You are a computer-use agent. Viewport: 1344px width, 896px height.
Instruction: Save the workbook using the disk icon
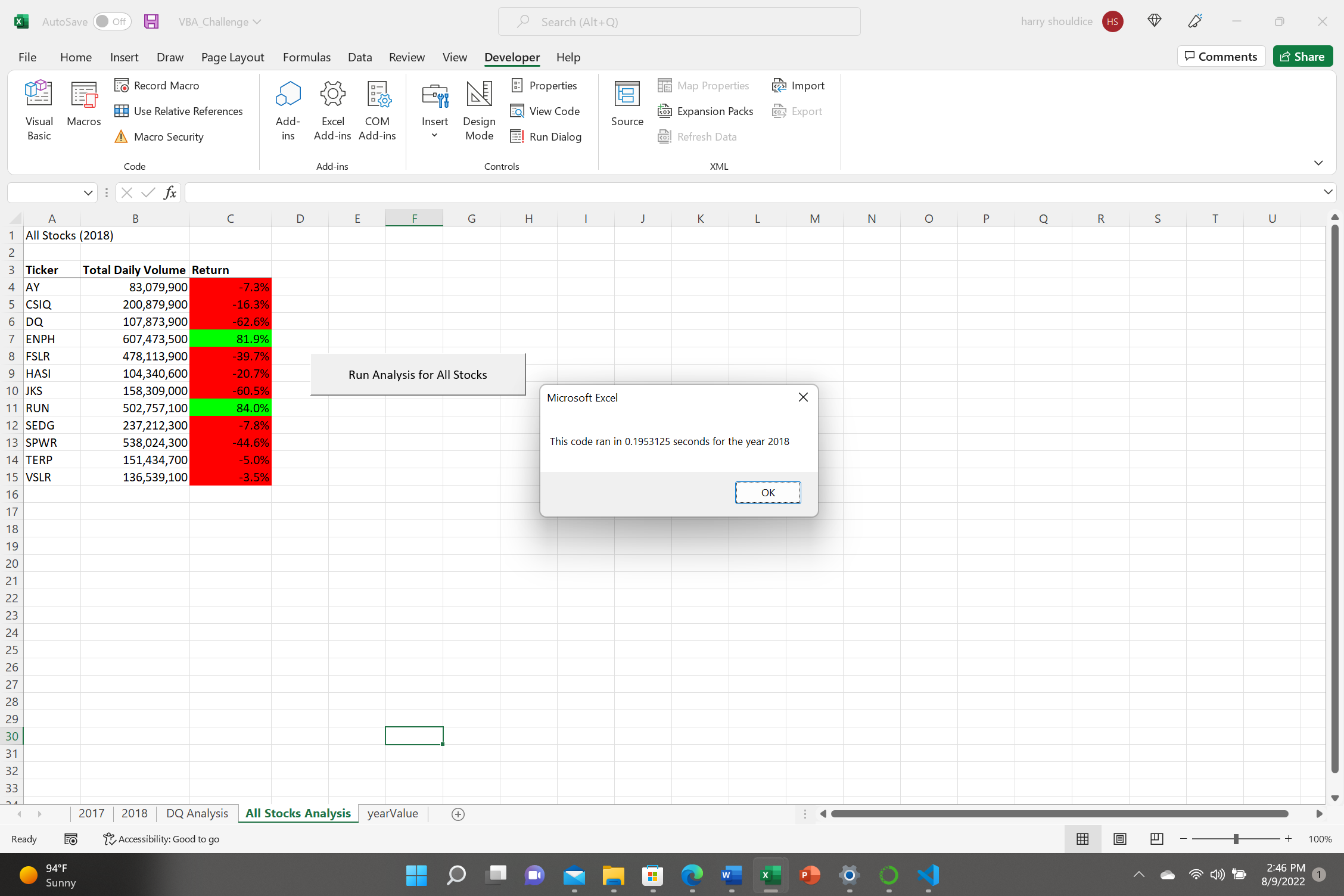151,22
